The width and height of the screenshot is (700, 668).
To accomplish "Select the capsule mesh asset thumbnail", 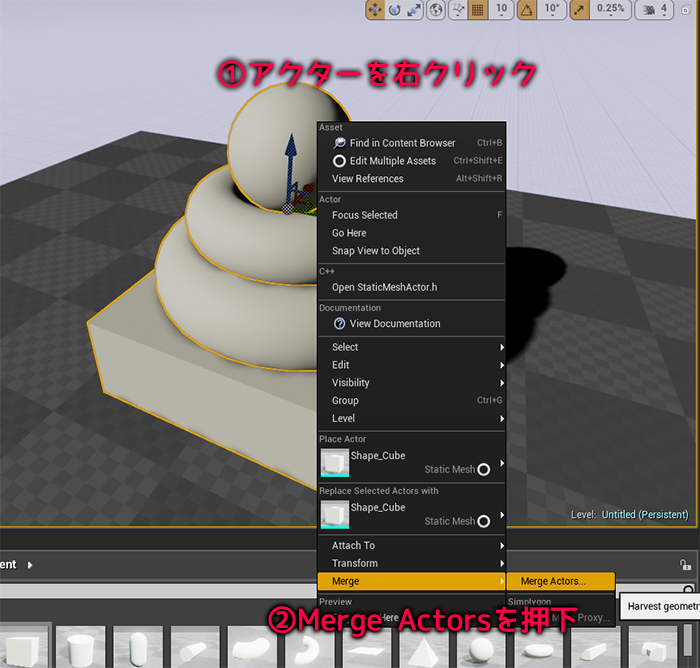I will (138, 647).
